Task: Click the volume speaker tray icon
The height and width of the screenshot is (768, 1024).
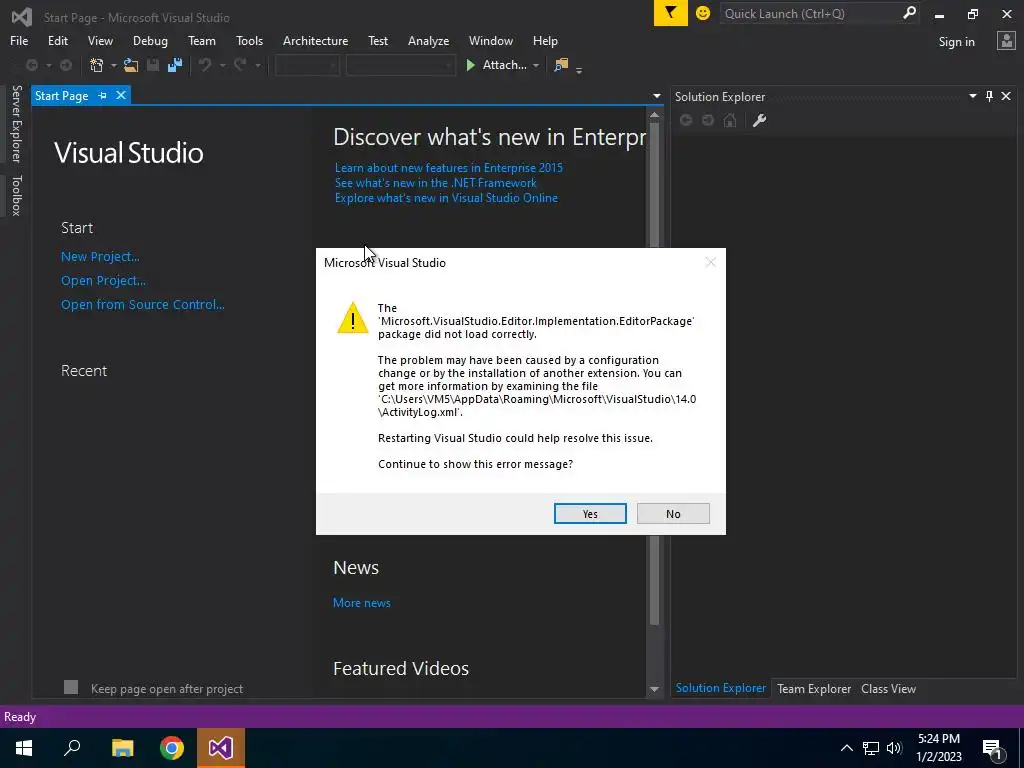Action: [x=894, y=748]
